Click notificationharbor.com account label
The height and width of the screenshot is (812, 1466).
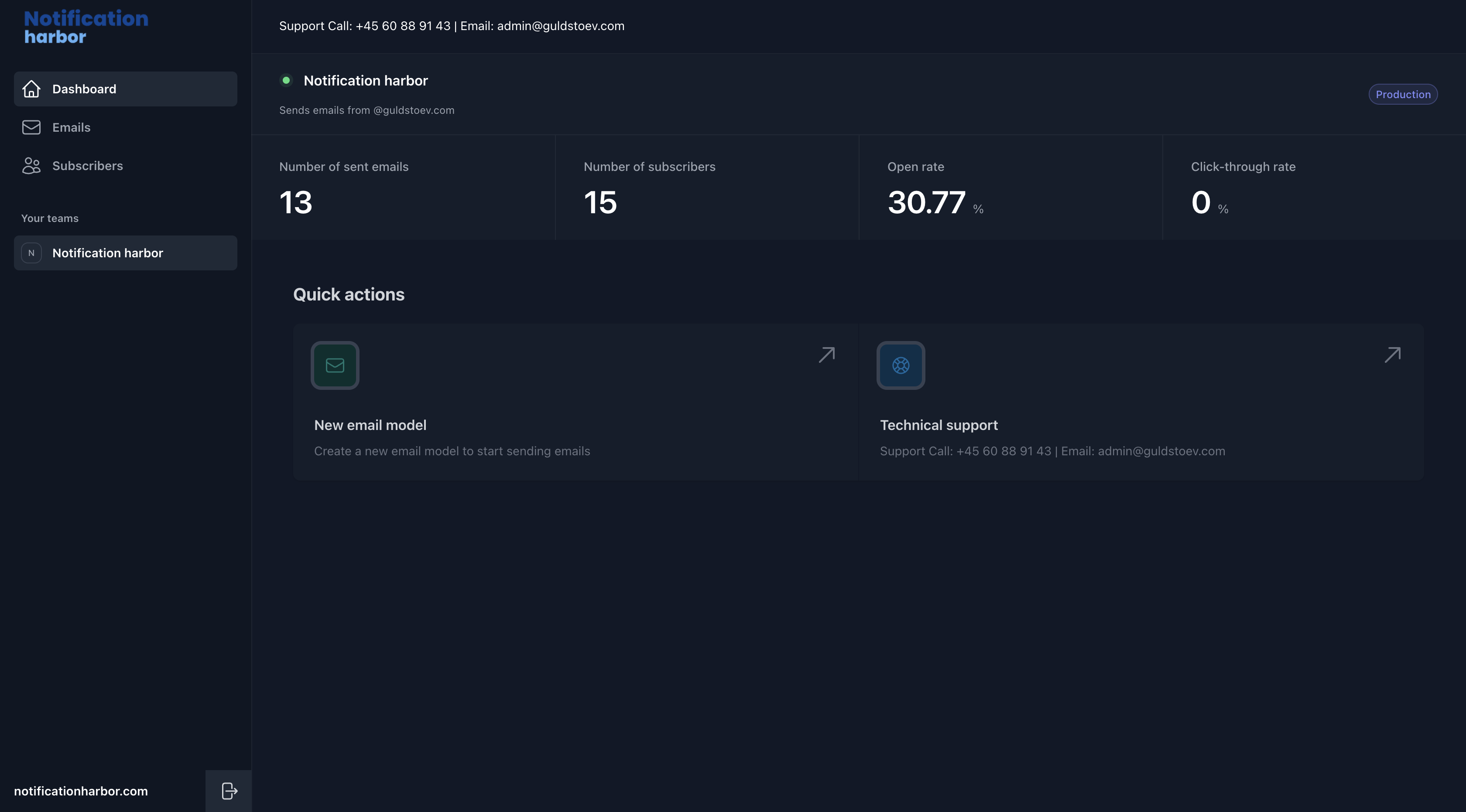point(81,791)
